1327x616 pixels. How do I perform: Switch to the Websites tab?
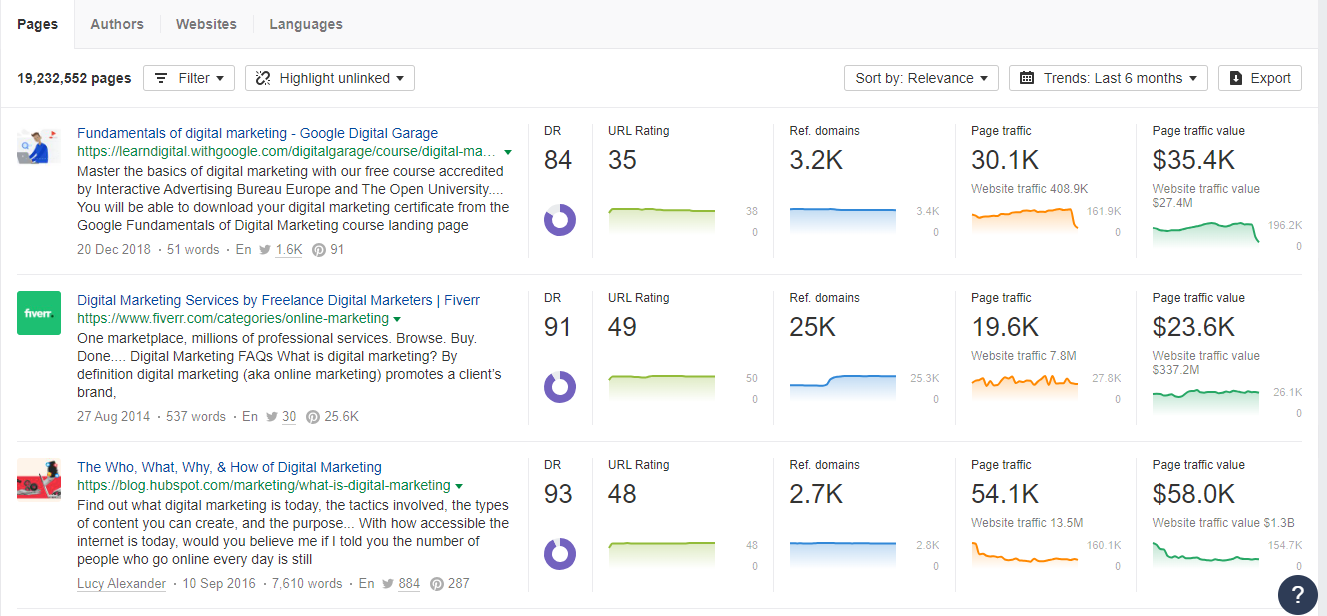pyautogui.click(x=206, y=24)
